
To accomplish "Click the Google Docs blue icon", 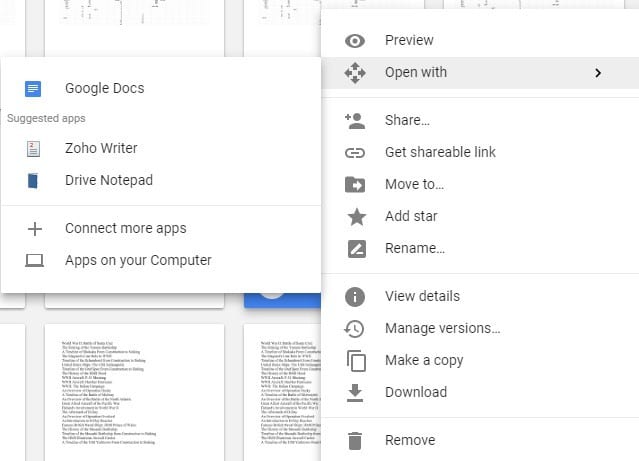I will [34, 89].
